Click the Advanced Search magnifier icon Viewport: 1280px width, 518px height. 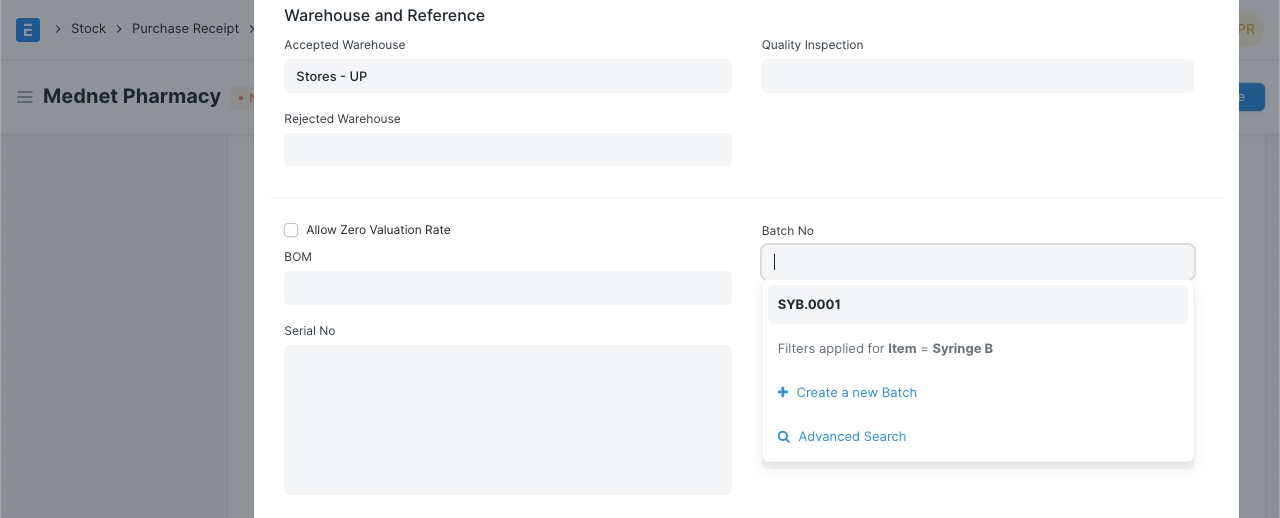coord(784,437)
